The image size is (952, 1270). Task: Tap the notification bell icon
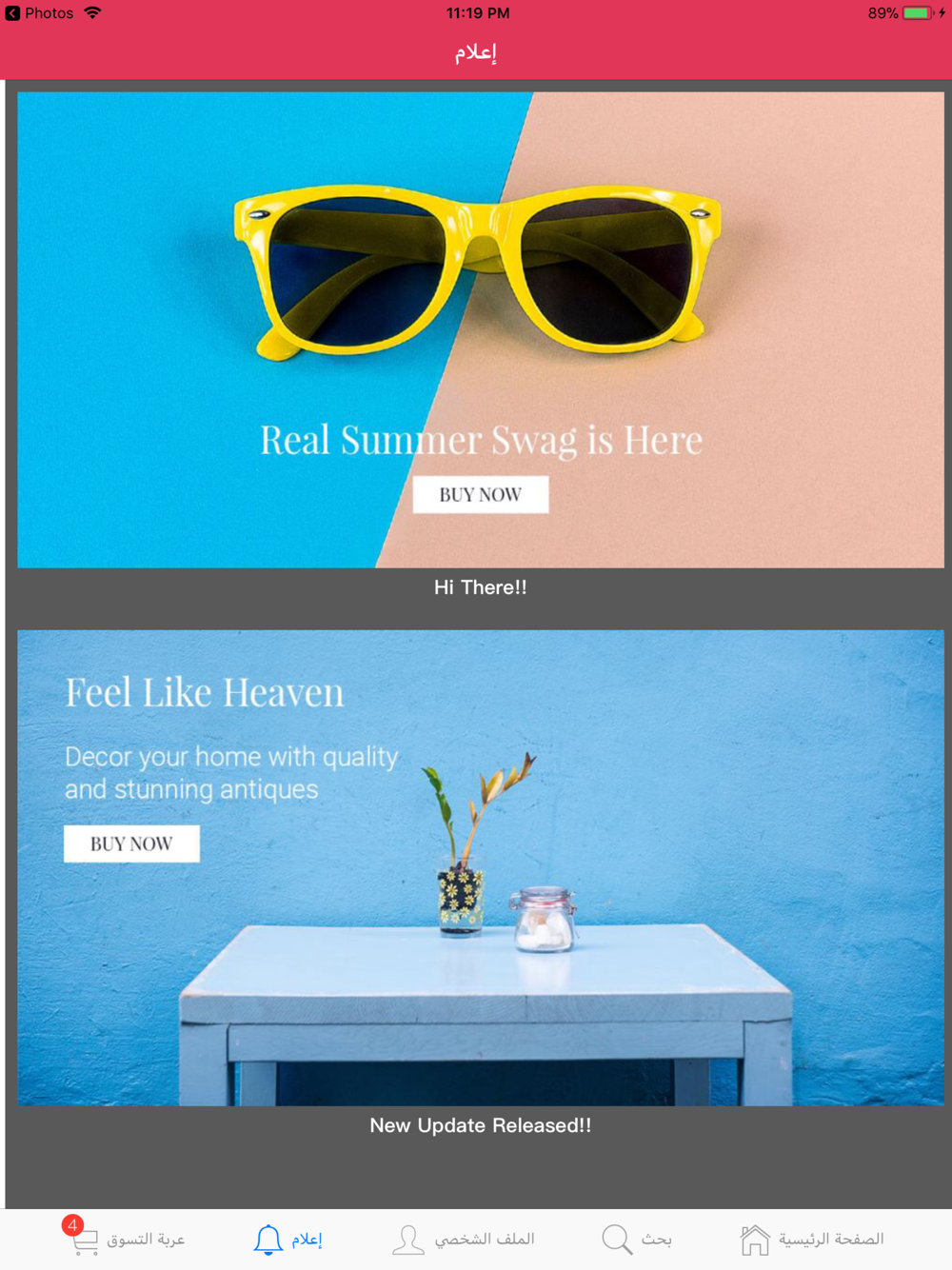tap(268, 1240)
